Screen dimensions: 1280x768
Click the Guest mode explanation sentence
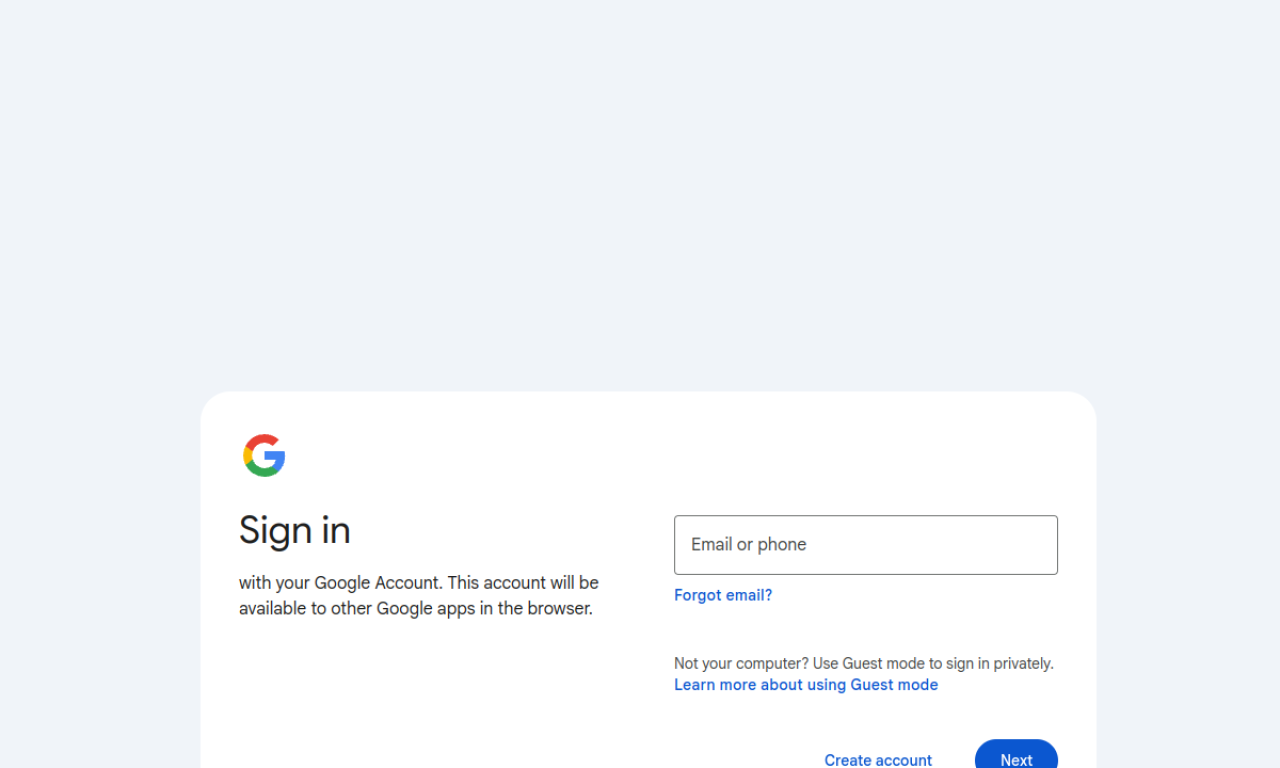863,663
